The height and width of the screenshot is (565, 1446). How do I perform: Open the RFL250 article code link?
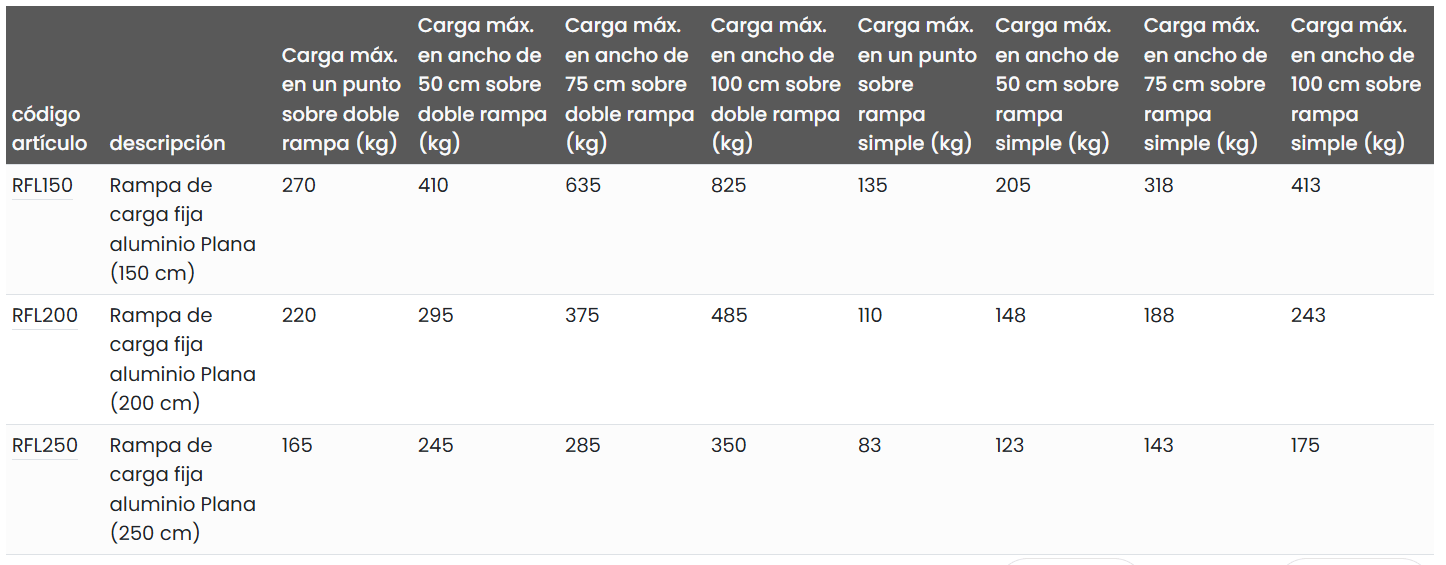(x=44, y=445)
